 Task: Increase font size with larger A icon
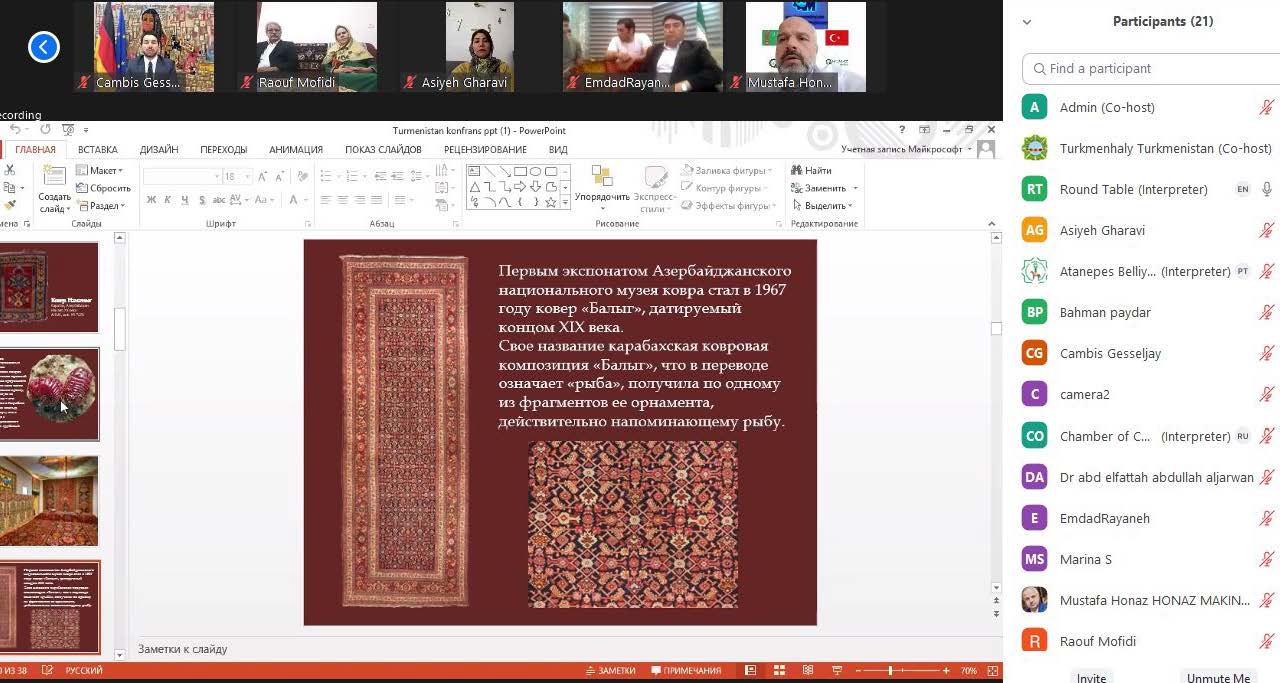click(263, 176)
